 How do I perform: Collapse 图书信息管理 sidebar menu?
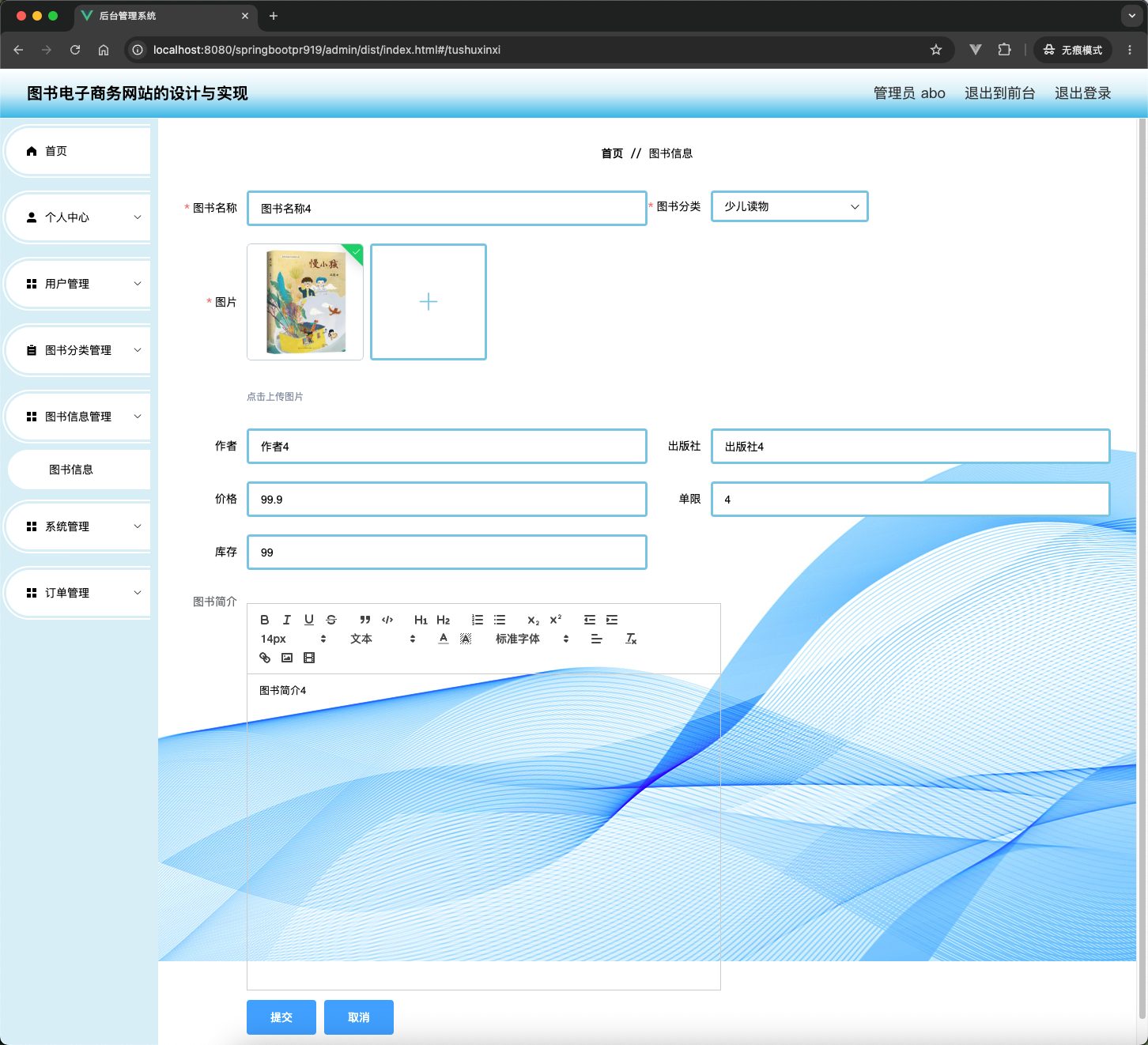[x=77, y=417]
